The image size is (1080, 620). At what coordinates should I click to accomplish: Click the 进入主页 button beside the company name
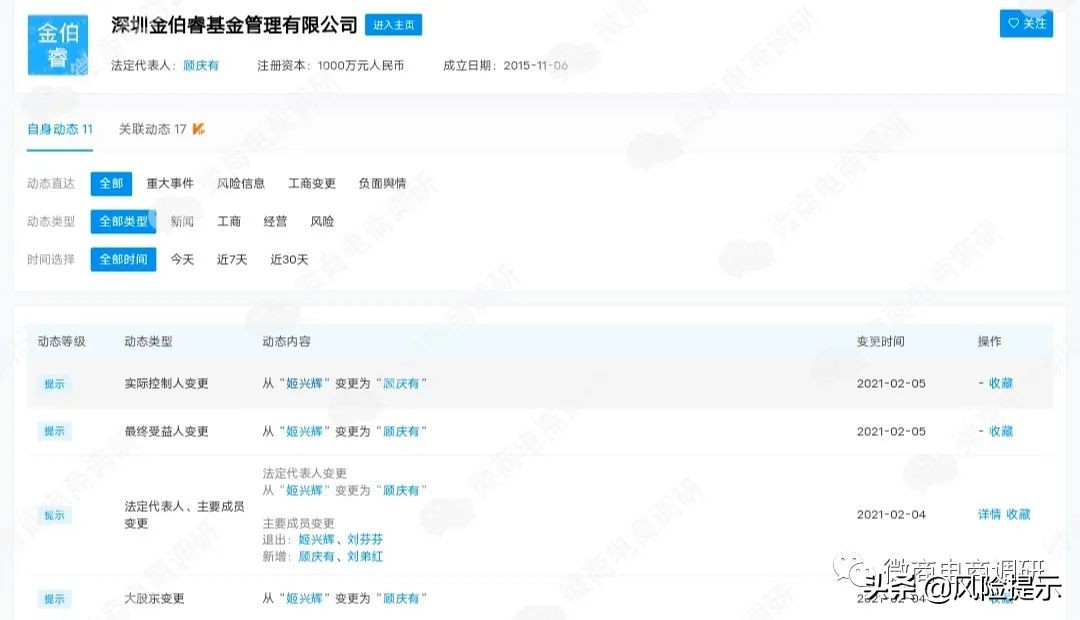[393, 25]
